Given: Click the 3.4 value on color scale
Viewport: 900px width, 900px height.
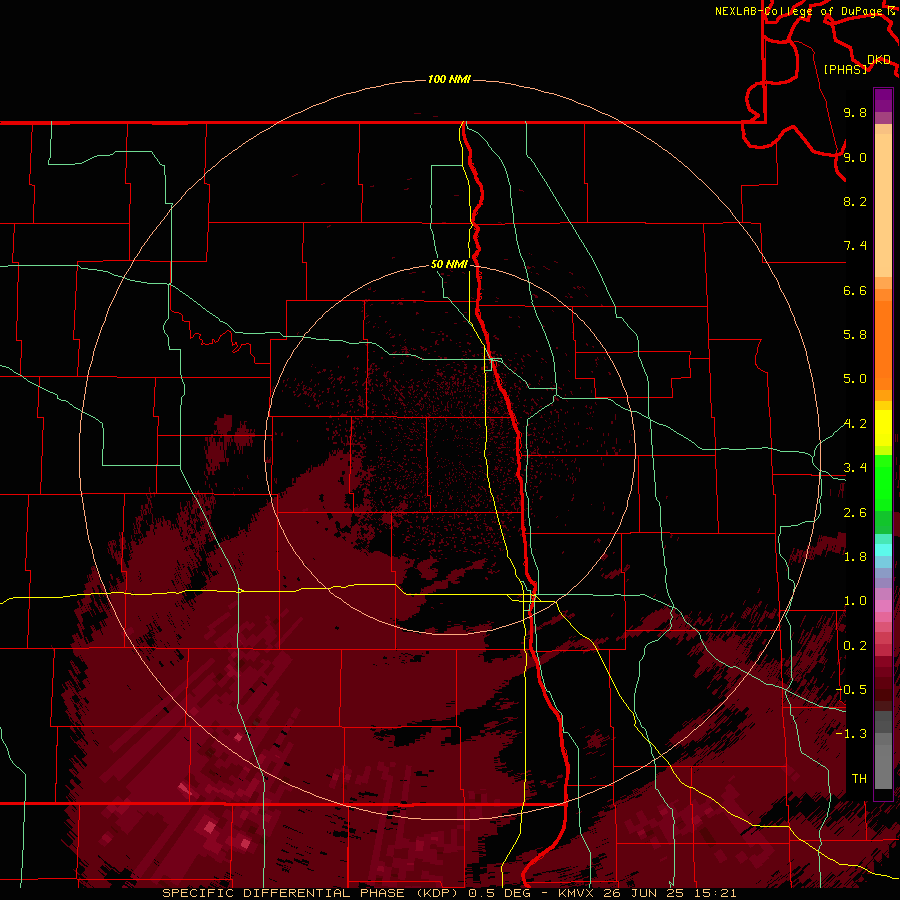Looking at the screenshot, I should pyautogui.click(x=855, y=468).
